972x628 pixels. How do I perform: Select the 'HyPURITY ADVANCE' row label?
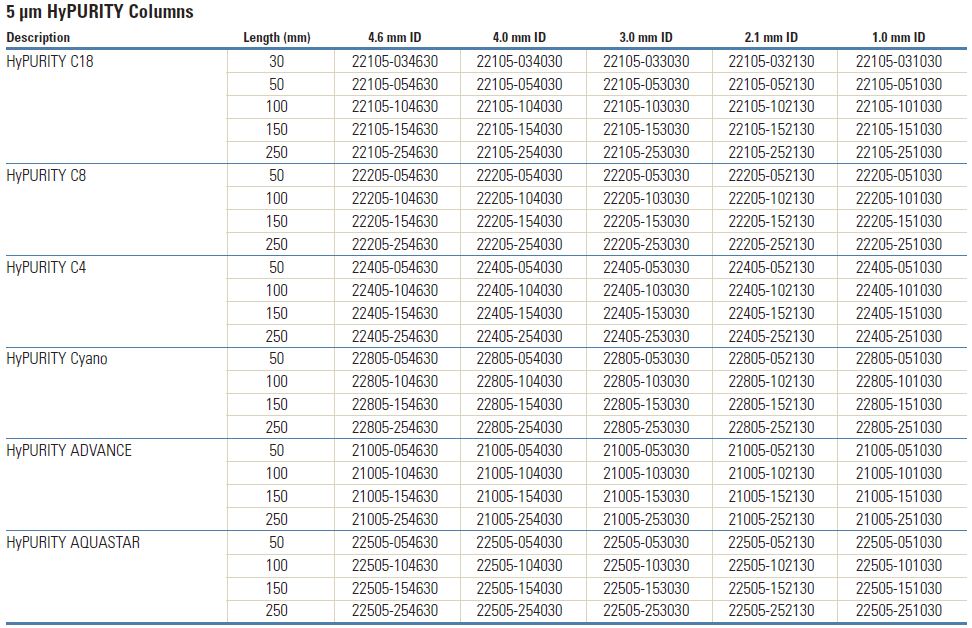[x=69, y=451]
